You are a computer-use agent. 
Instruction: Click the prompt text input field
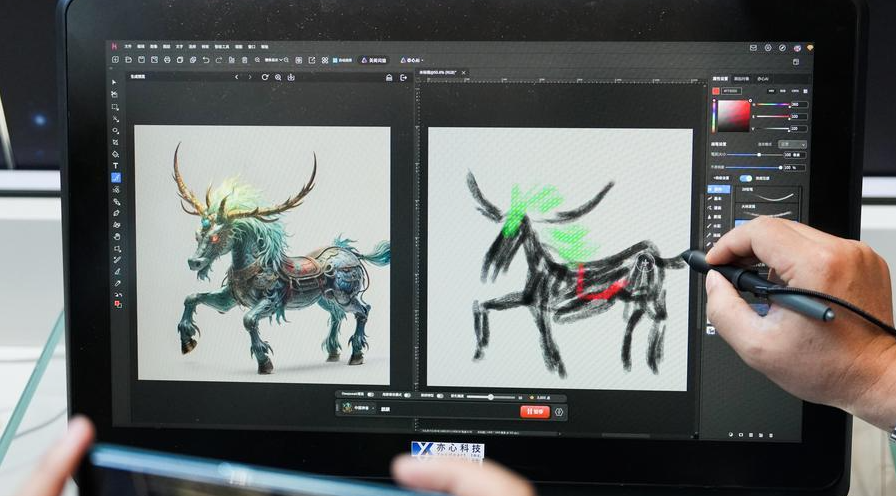tap(449, 409)
